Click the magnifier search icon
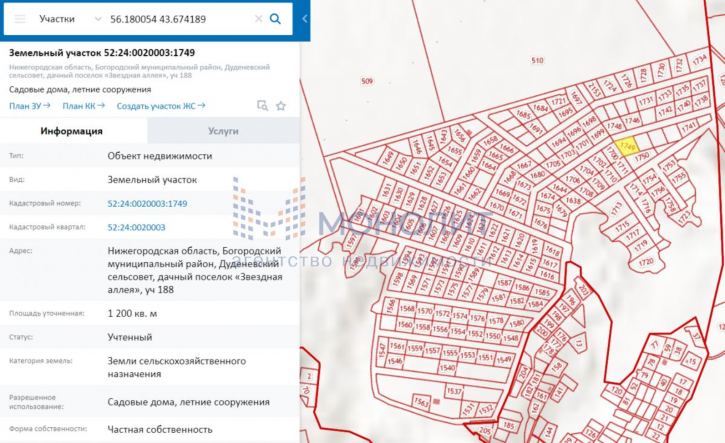The image size is (725, 443). [x=275, y=19]
